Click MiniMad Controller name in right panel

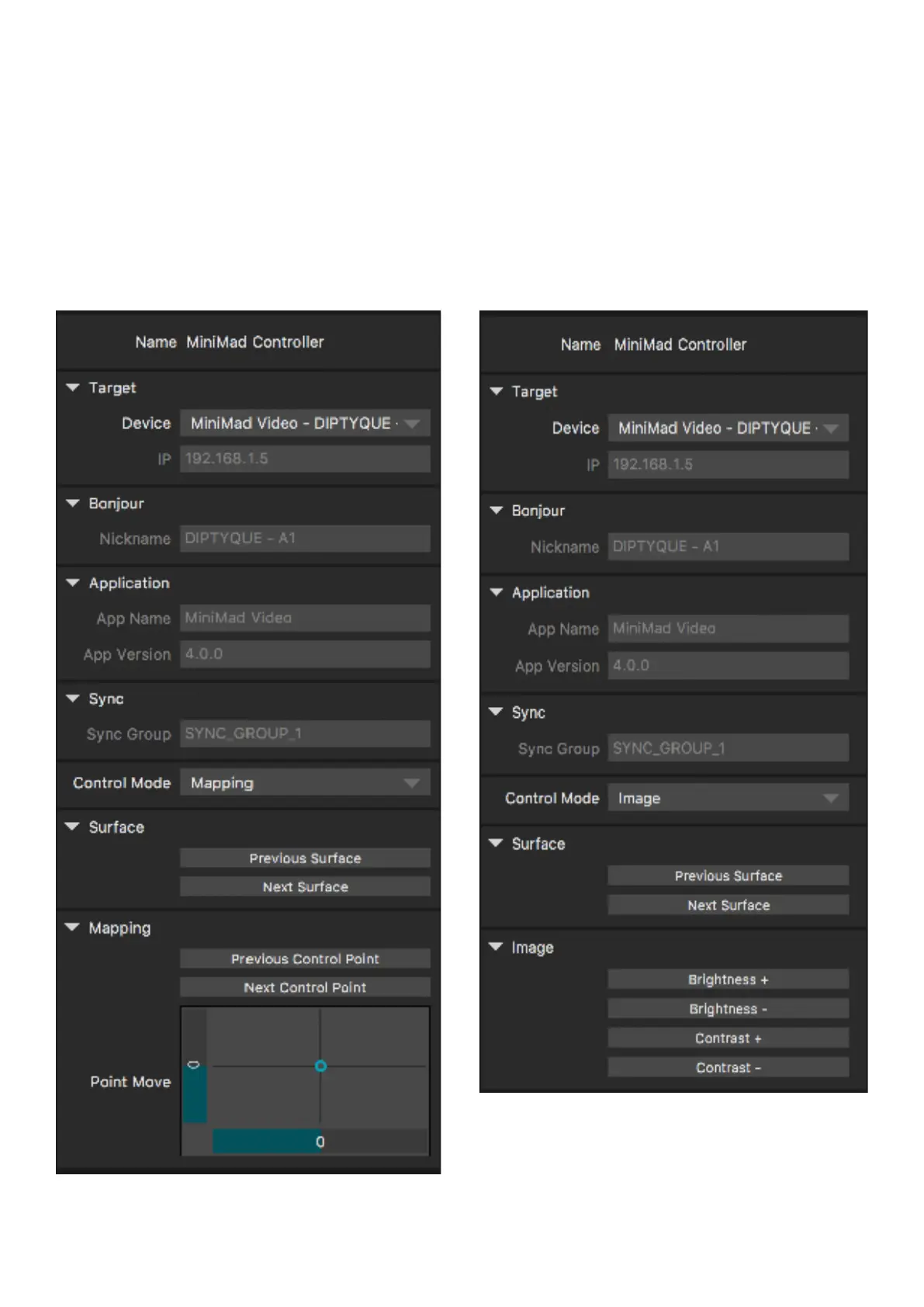pyautogui.click(x=680, y=345)
